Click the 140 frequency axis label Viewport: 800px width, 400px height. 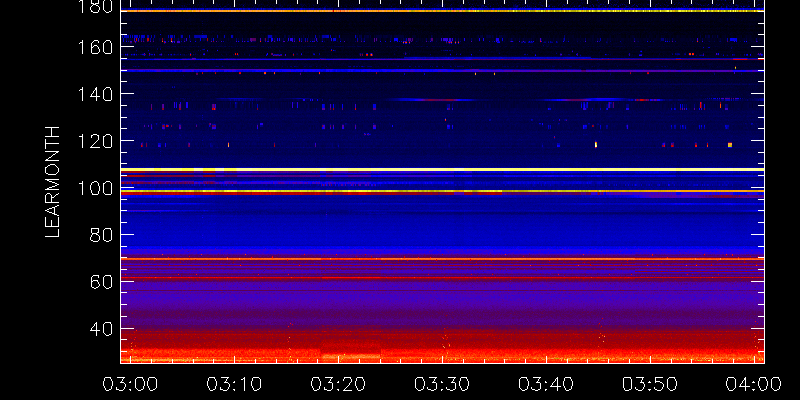[96, 94]
